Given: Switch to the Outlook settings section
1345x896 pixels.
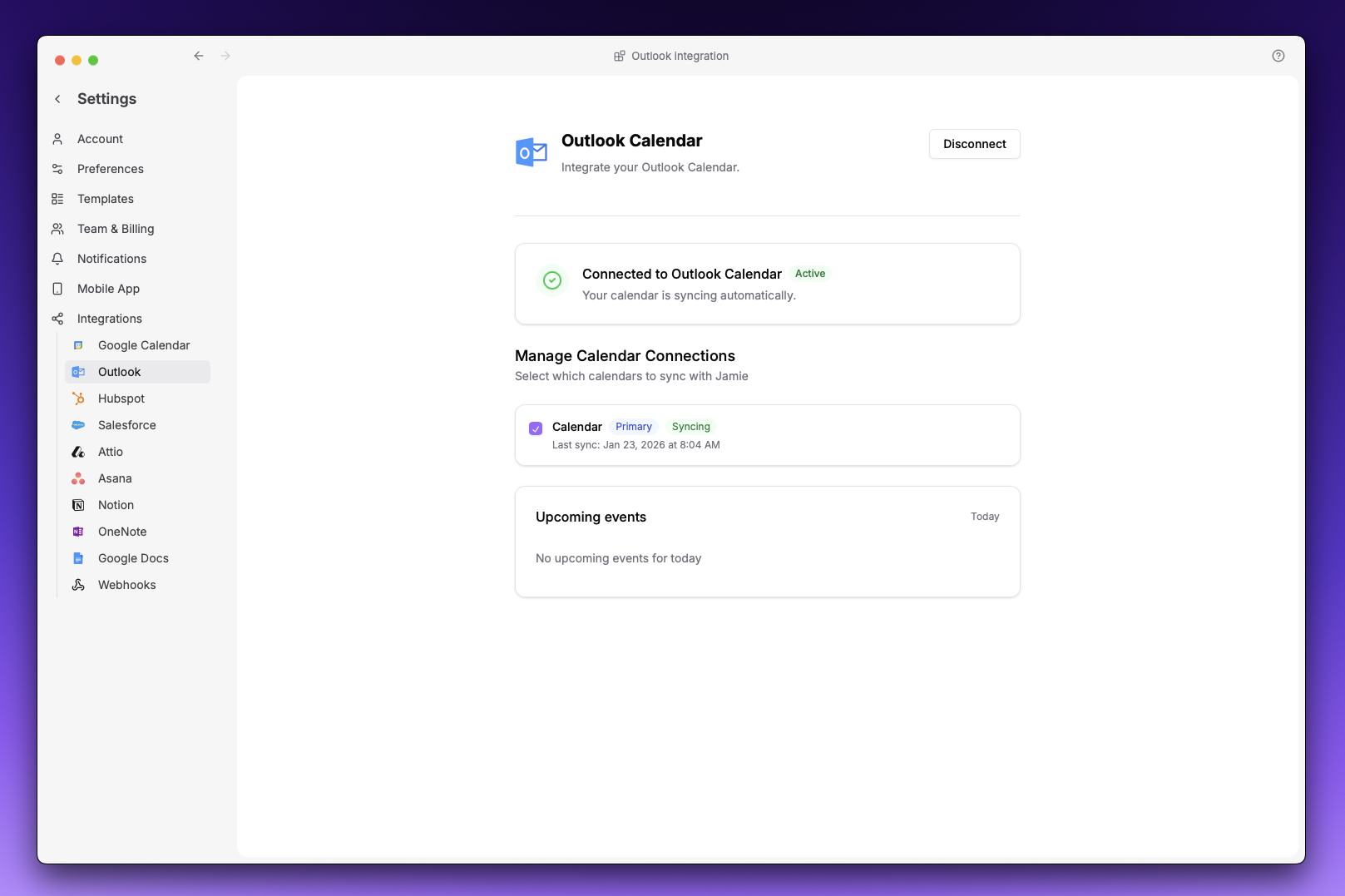Looking at the screenshot, I should tap(119, 372).
